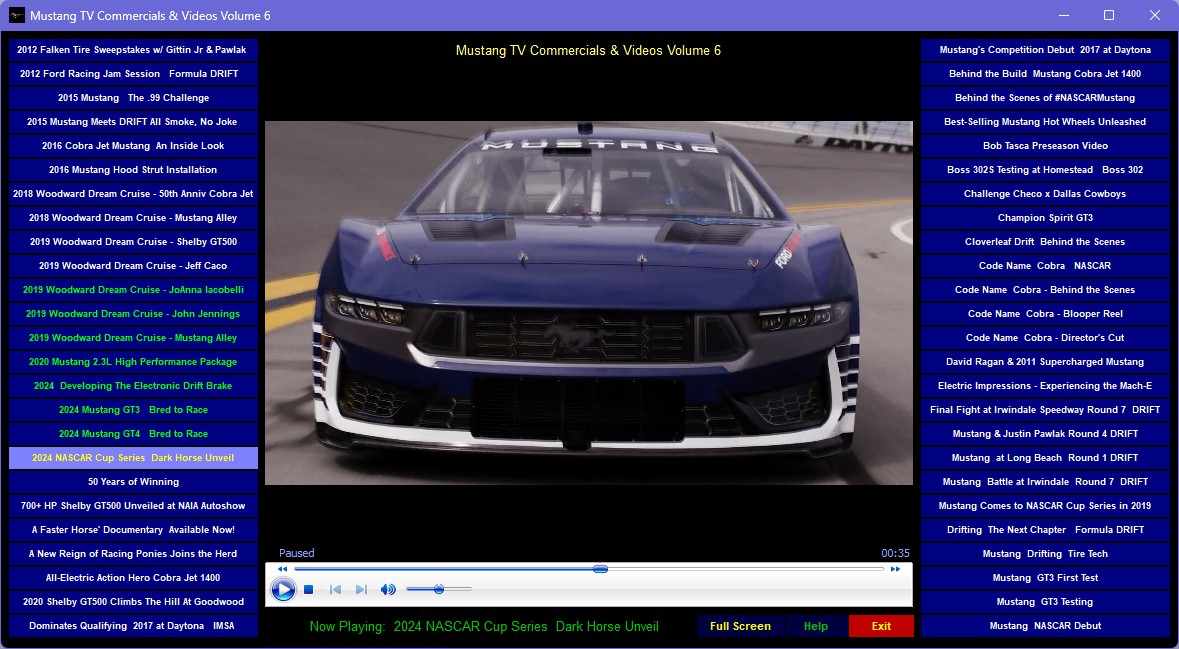Open 700+ HP Shelby GT500 Unveiled video
The image size is (1179, 649).
(133, 506)
